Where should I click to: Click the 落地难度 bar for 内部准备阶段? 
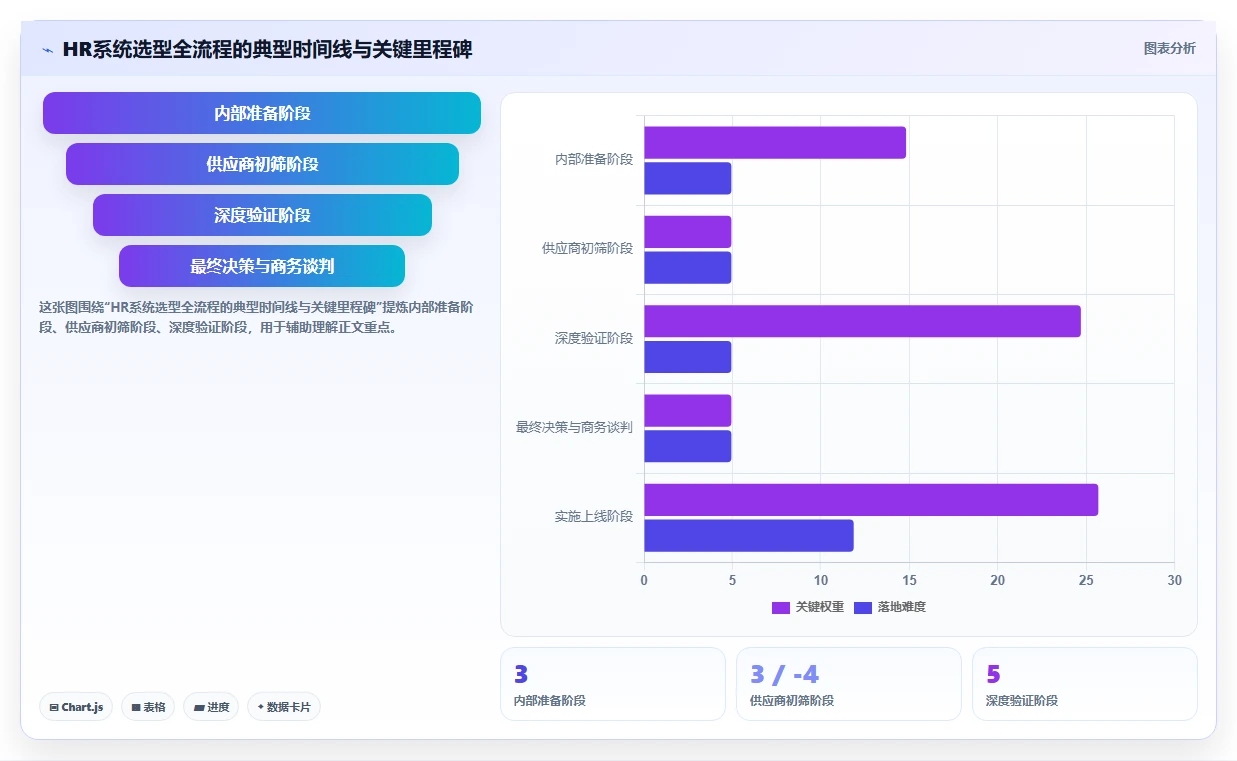click(688, 178)
